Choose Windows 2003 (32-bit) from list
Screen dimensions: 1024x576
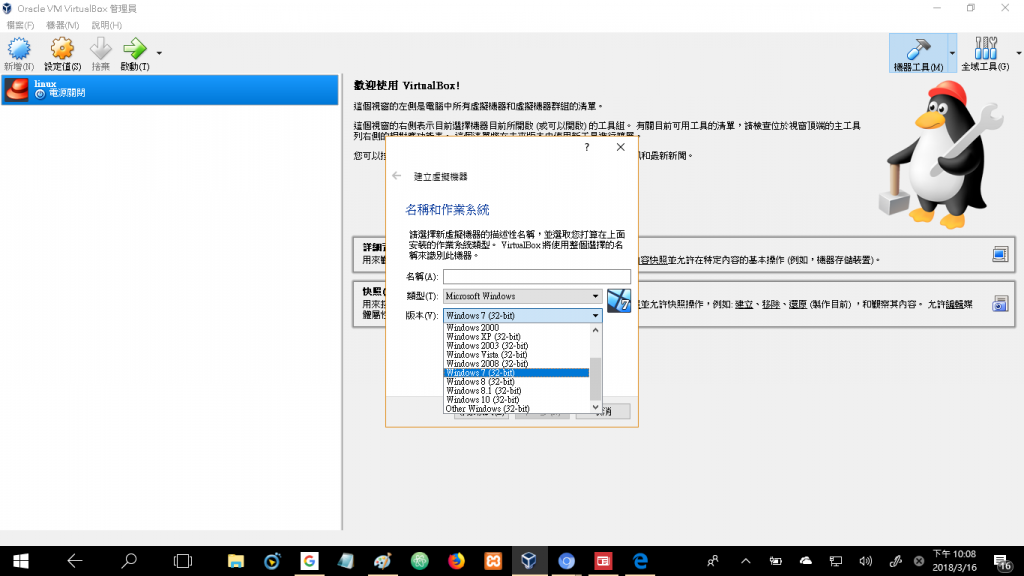pyautogui.click(x=516, y=346)
